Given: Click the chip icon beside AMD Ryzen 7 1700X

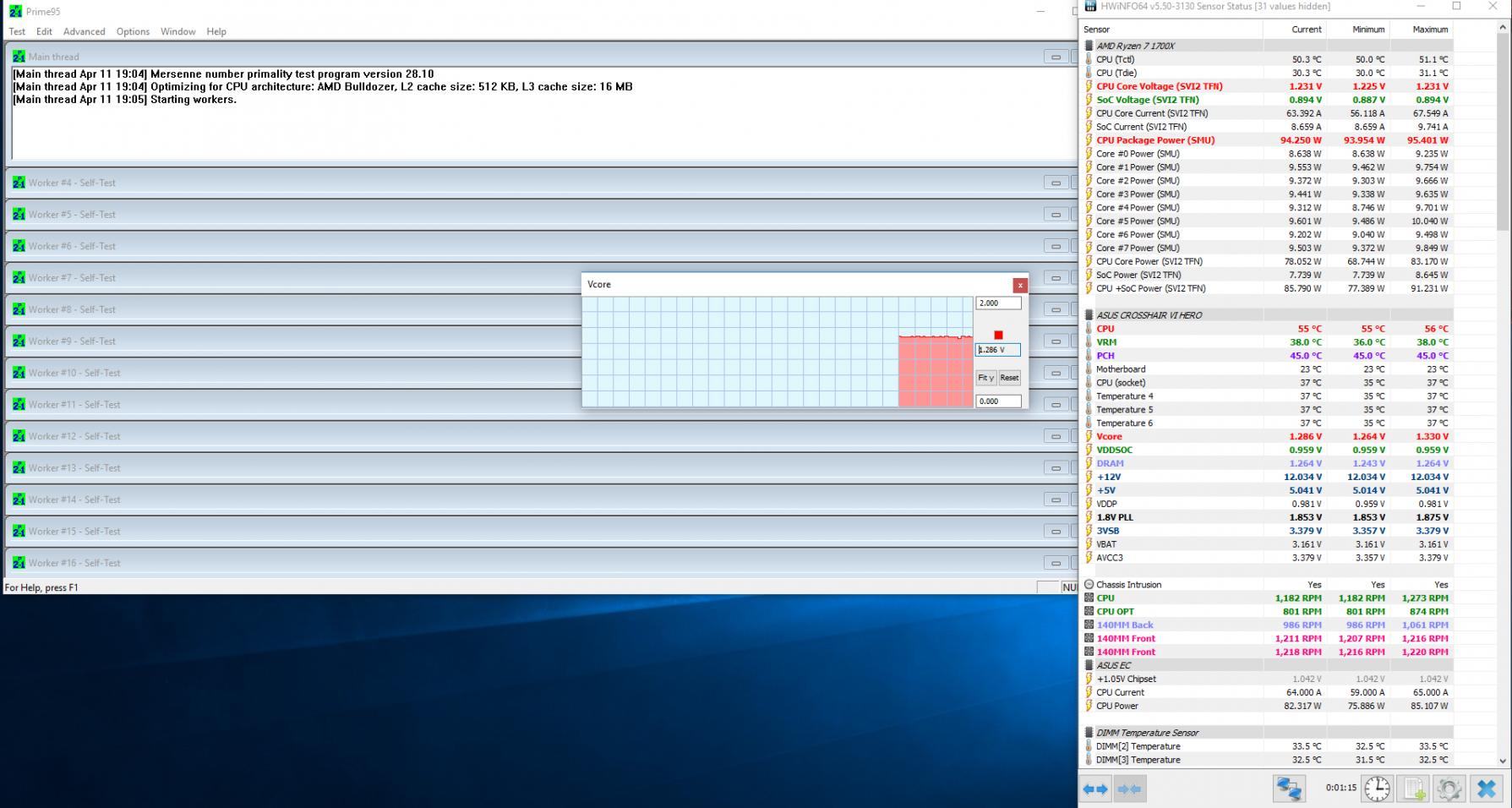Looking at the screenshot, I should 1089,46.
